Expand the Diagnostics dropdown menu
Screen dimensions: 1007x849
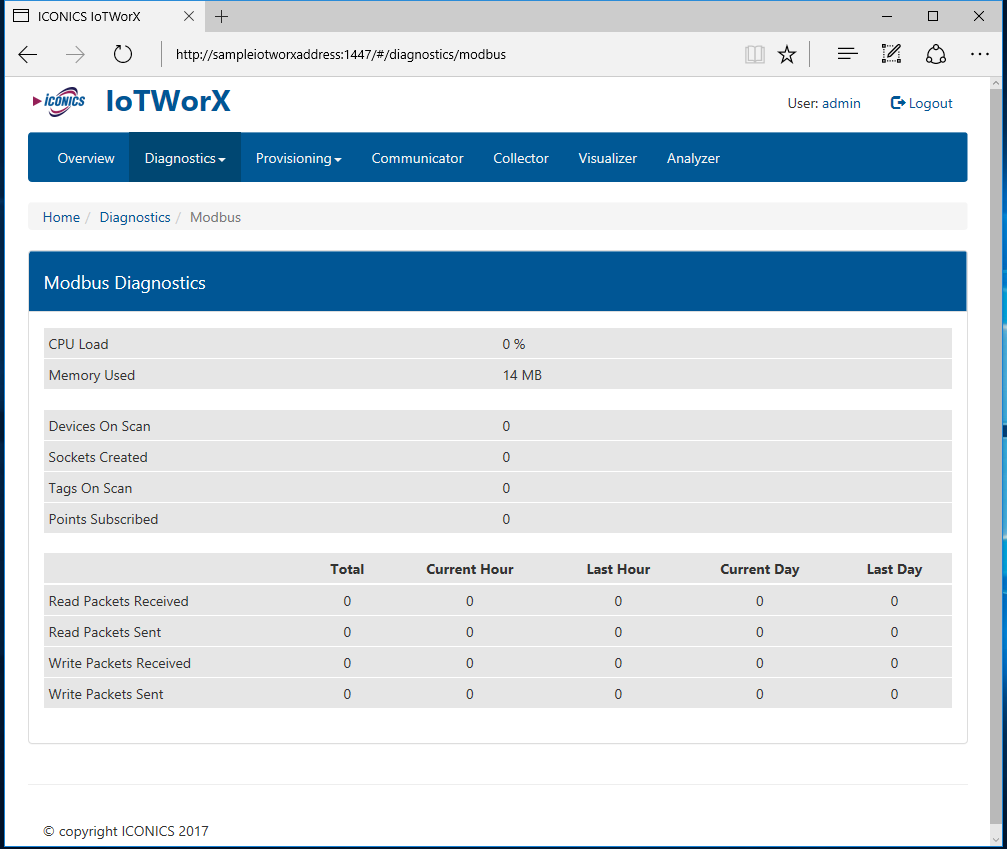185,158
